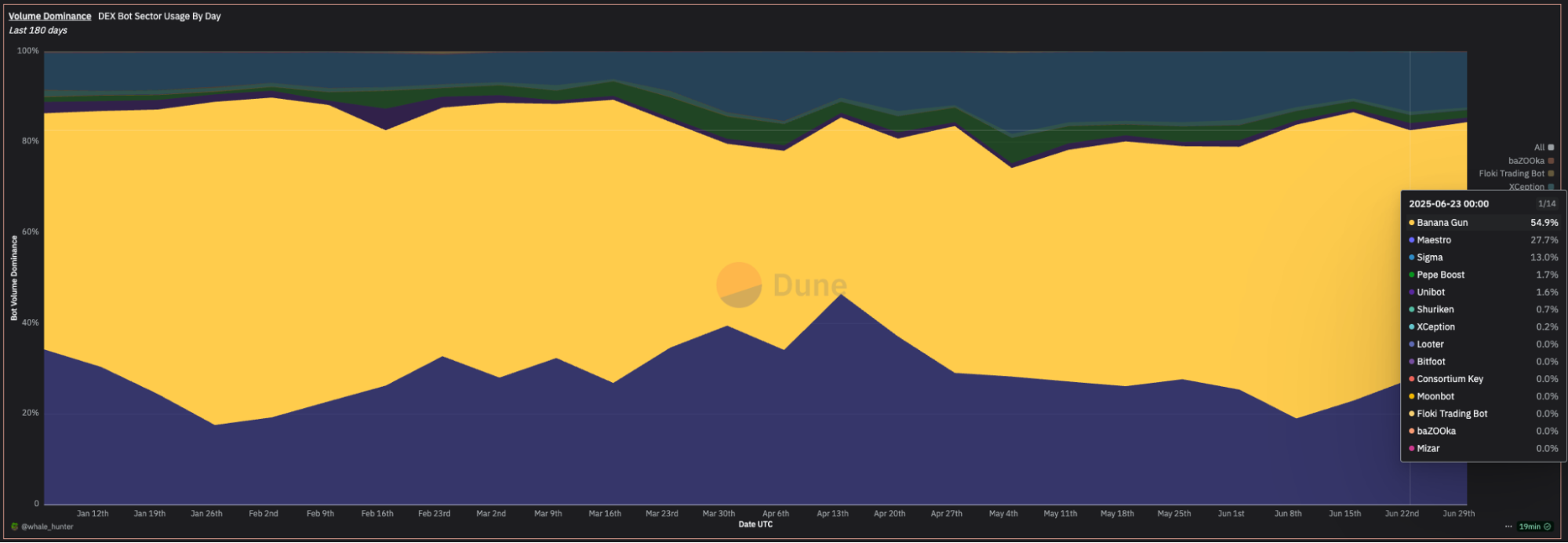
Task: Click the Jun 22nd x-axis label
Action: coord(1402,513)
